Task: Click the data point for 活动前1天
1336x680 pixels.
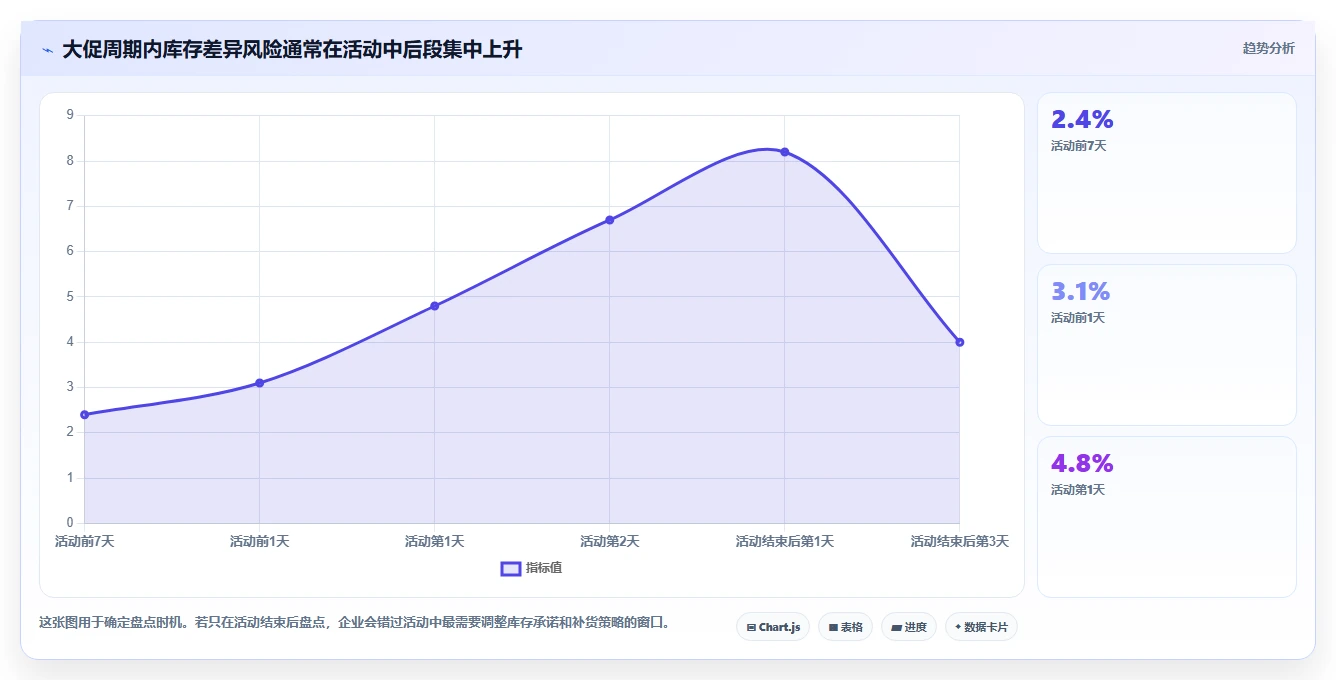Action: [259, 383]
